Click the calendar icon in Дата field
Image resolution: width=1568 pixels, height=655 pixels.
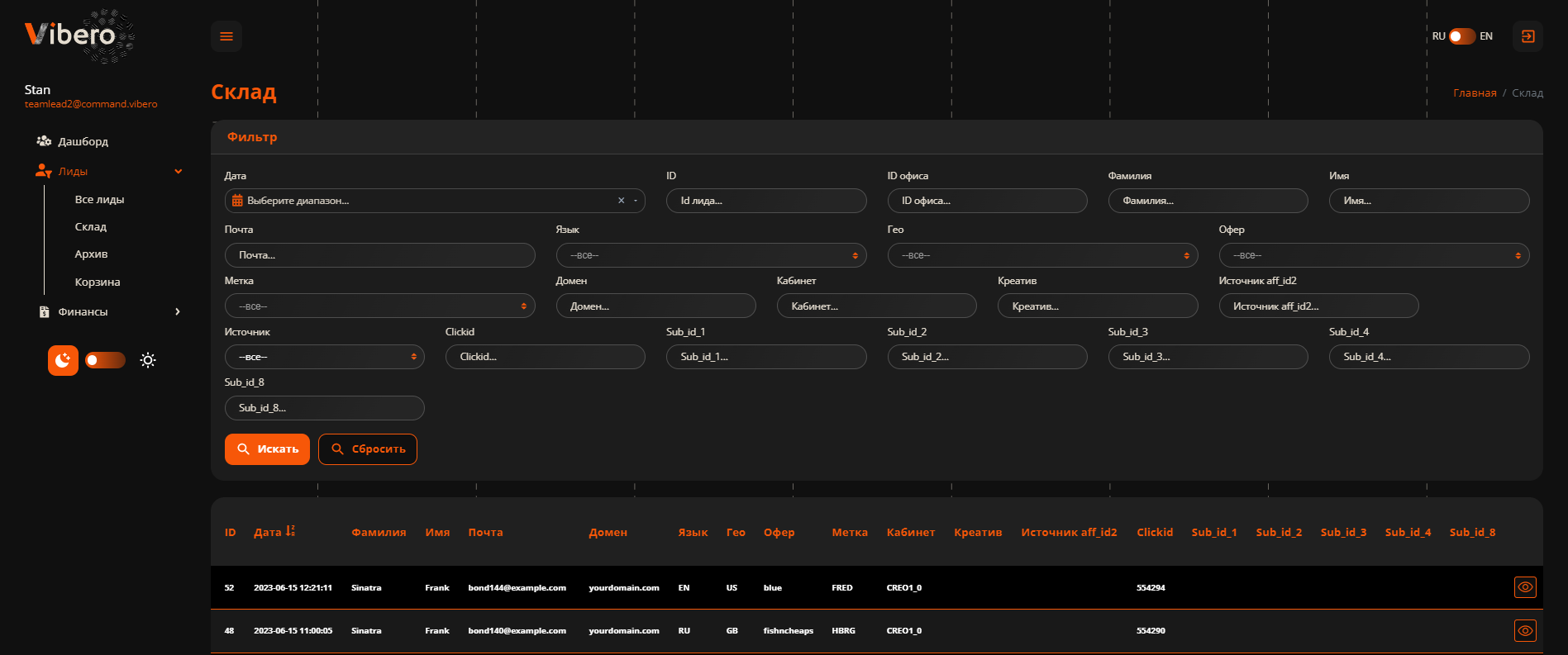coord(237,201)
